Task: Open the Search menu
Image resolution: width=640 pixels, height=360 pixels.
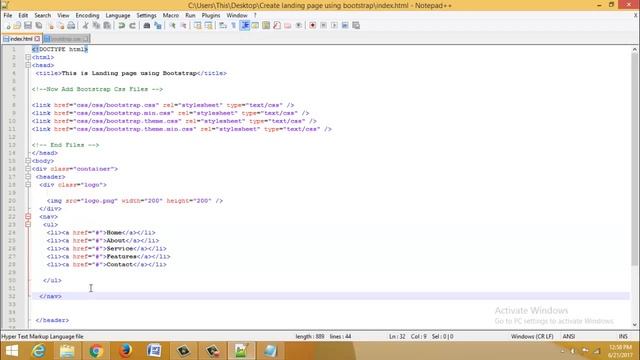Action: click(x=42, y=15)
